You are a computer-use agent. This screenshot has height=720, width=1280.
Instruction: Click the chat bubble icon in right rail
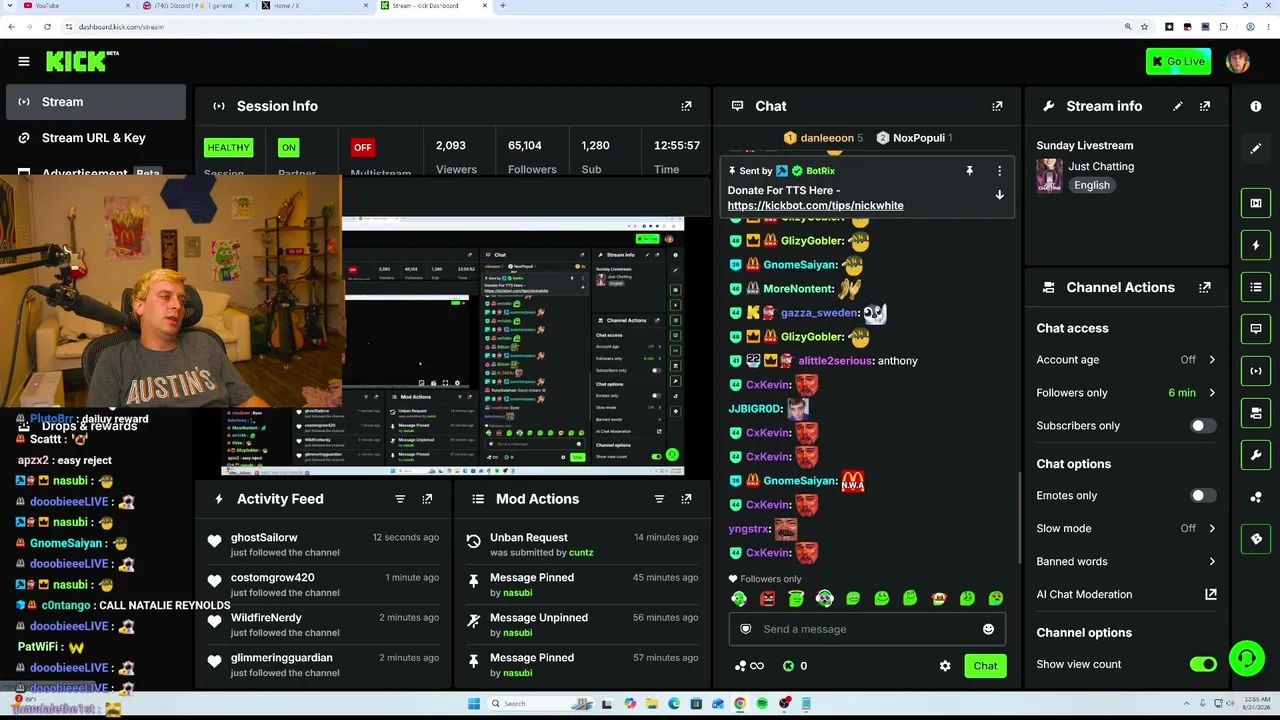point(1256,328)
